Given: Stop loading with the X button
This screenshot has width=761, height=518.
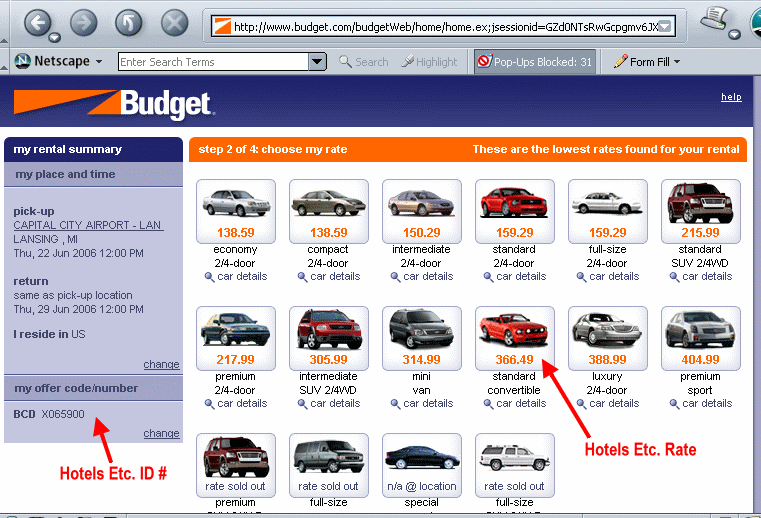Looking at the screenshot, I should click(174, 22).
